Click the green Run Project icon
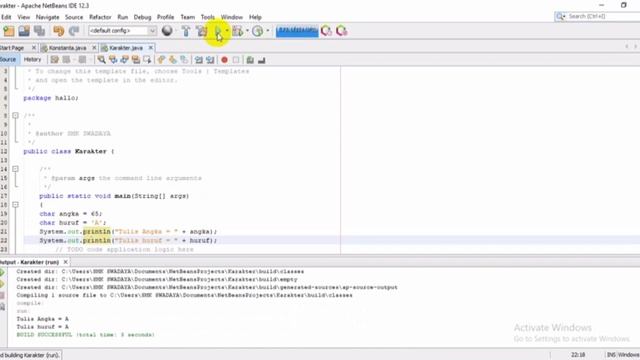Viewport: 640px width, 360px height. 218,31
